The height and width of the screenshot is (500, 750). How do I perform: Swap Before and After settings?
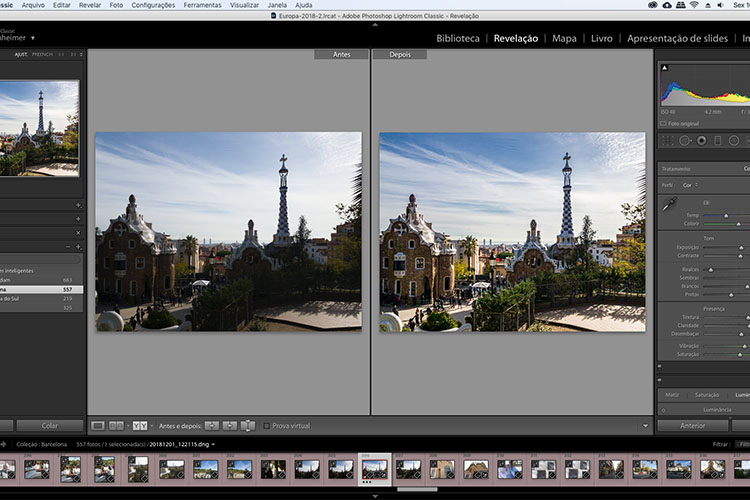[x=248, y=425]
